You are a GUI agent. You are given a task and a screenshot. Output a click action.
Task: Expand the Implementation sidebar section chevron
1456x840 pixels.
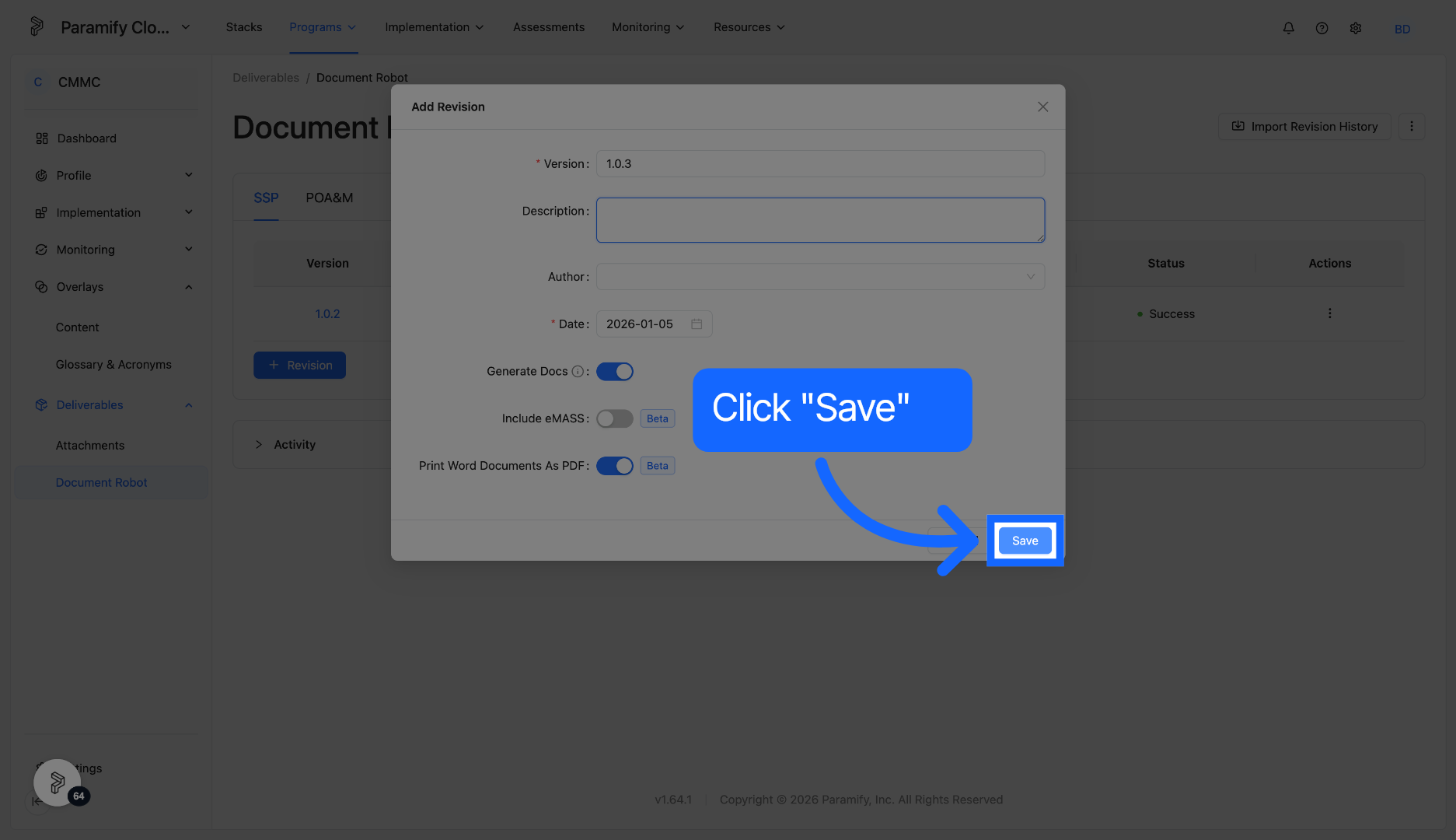[188, 212]
